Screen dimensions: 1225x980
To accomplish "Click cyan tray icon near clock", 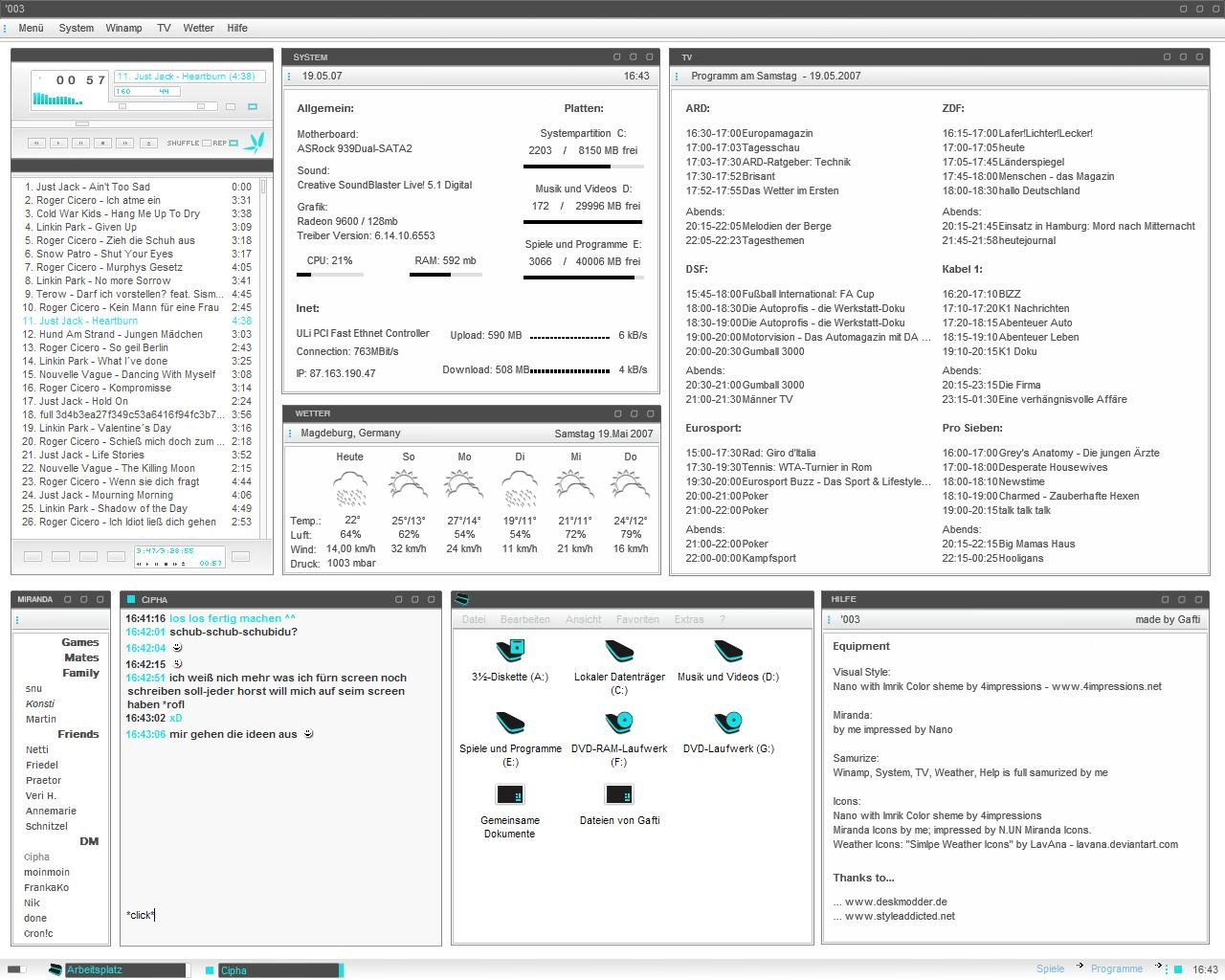I will pyautogui.click(x=1179, y=969).
